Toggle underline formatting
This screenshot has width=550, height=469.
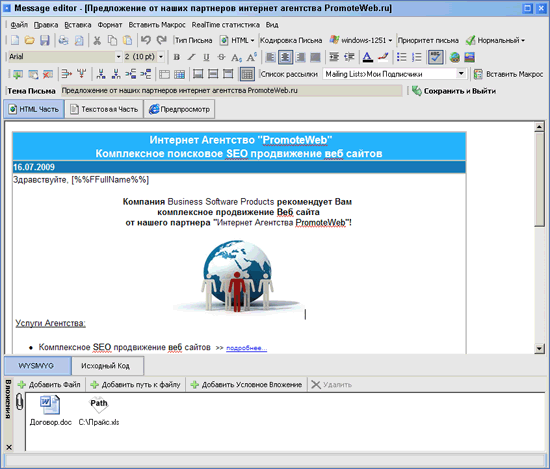[x=206, y=57]
